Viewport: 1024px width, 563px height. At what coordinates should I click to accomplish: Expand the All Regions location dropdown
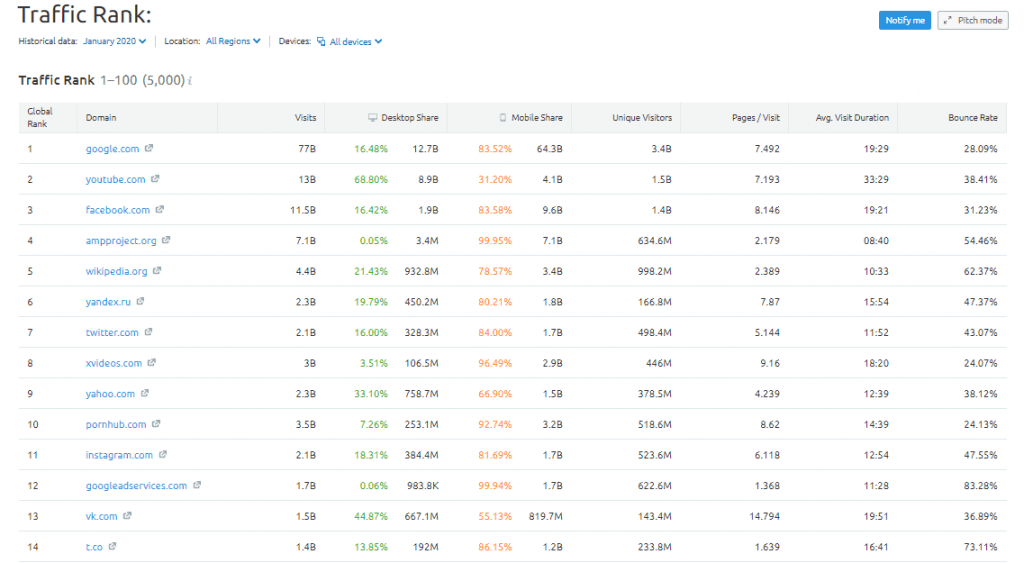[x=233, y=41]
